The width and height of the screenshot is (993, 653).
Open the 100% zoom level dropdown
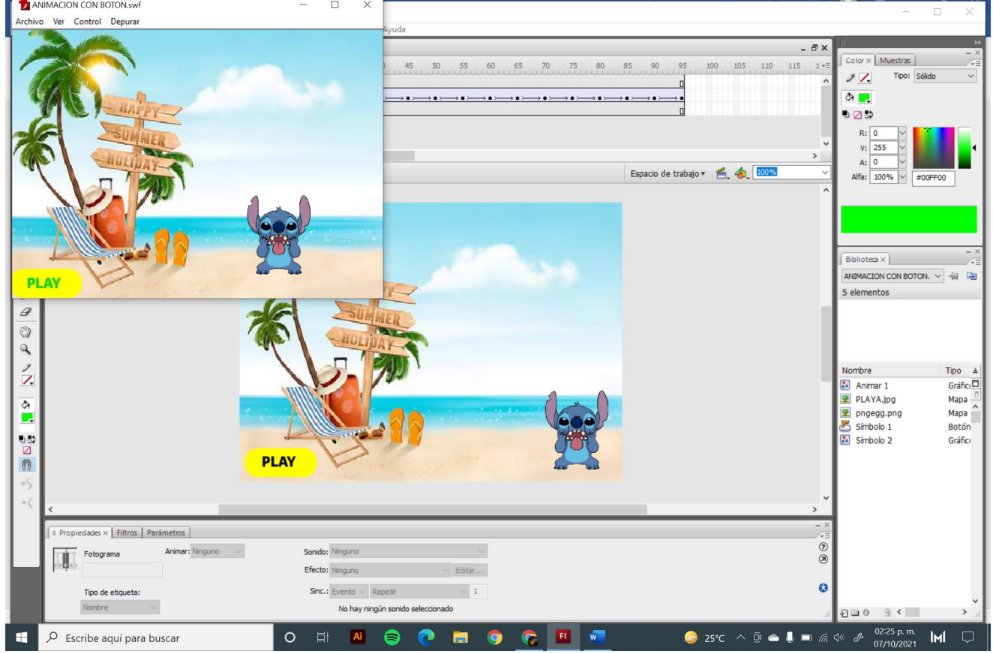825,173
